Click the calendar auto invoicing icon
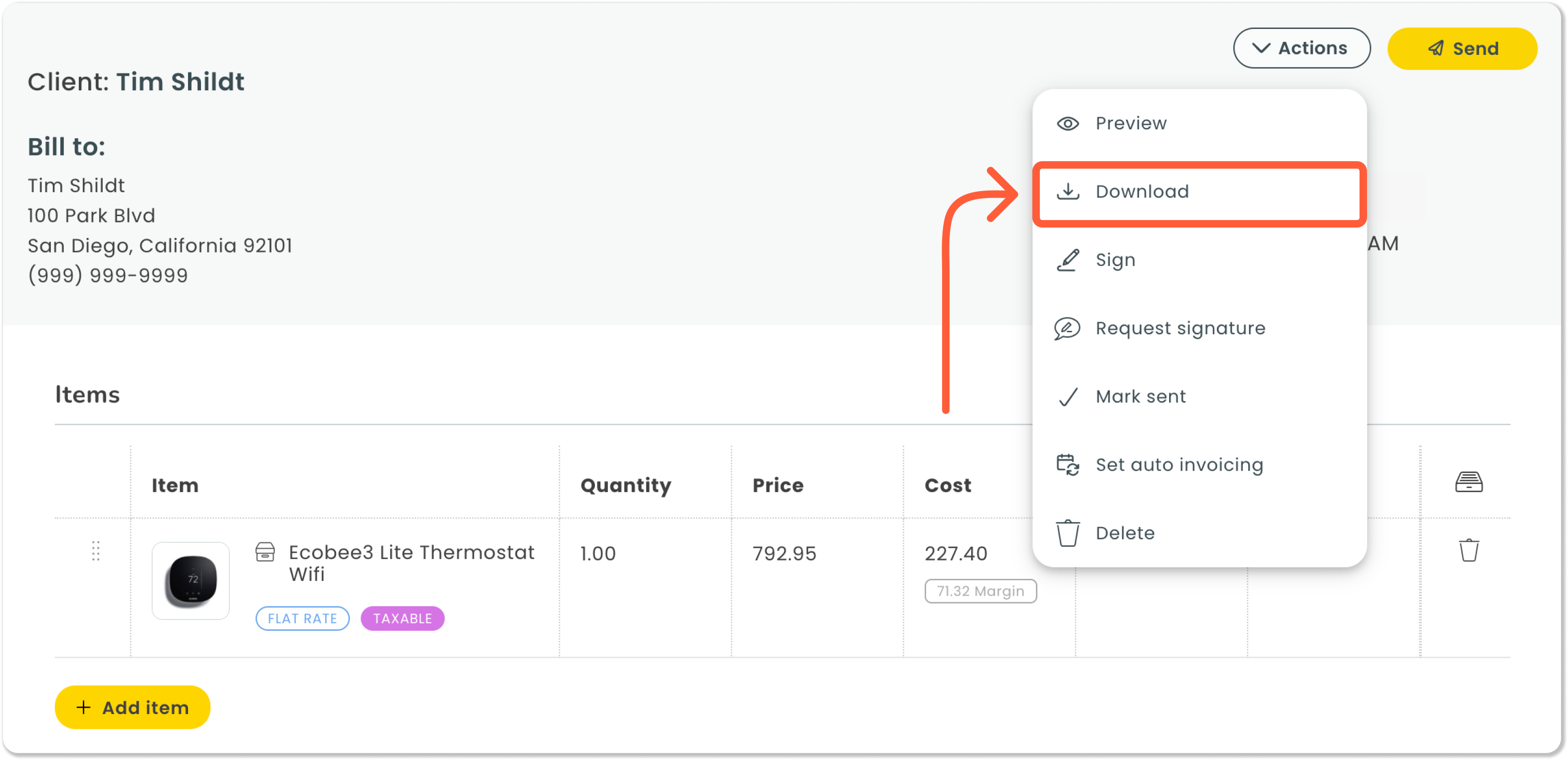 (x=1068, y=465)
